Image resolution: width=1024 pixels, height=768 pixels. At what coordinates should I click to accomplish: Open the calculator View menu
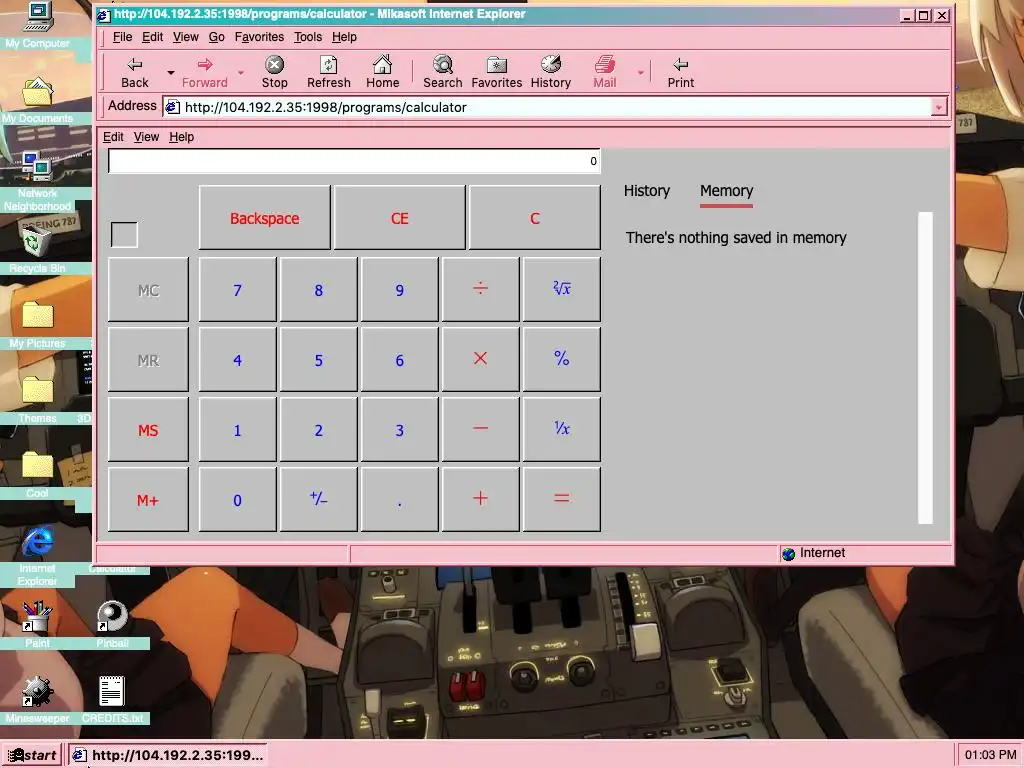[x=146, y=137]
